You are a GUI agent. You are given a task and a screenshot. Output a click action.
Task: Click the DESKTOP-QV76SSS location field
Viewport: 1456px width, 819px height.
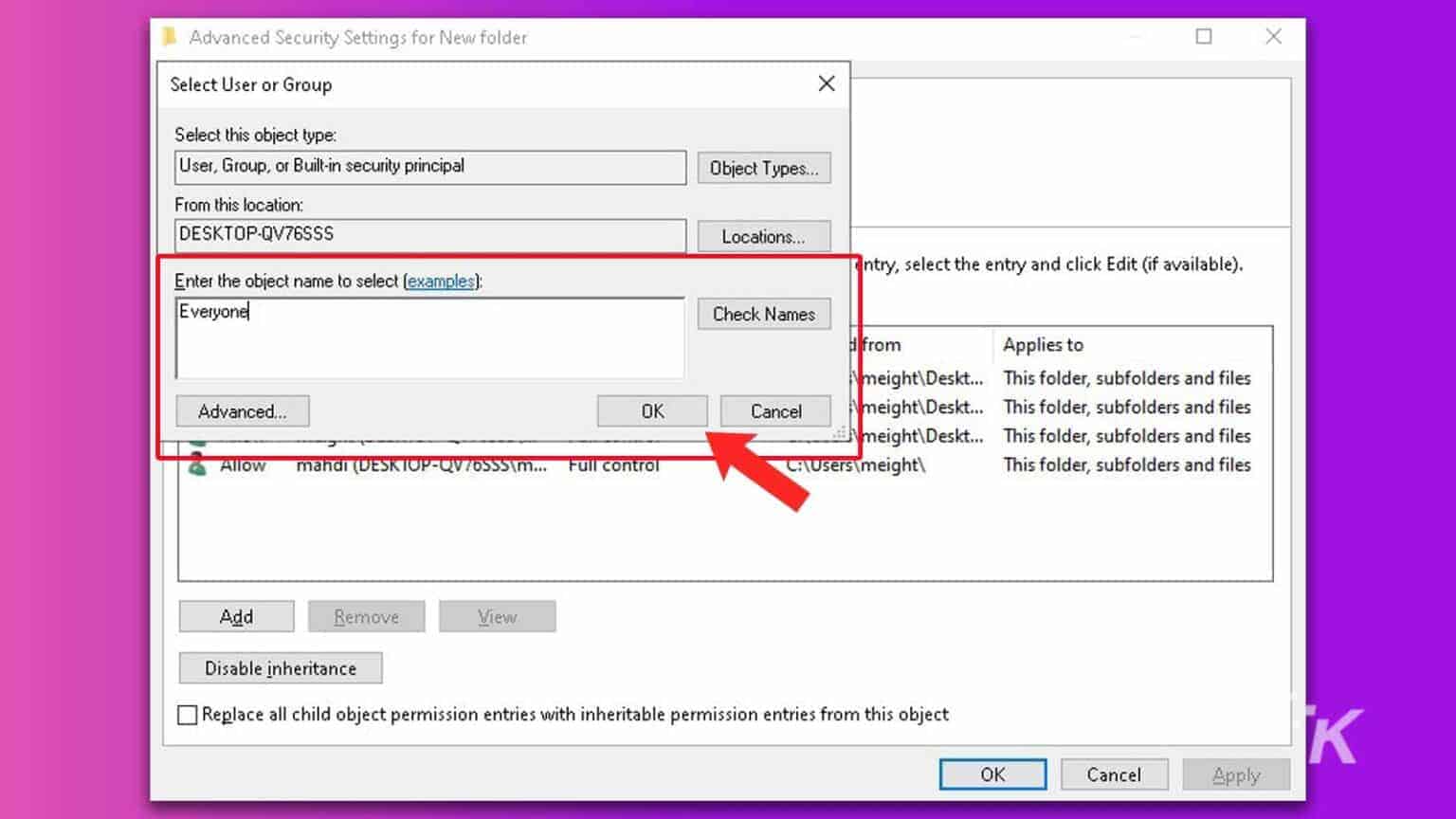pyautogui.click(x=429, y=235)
